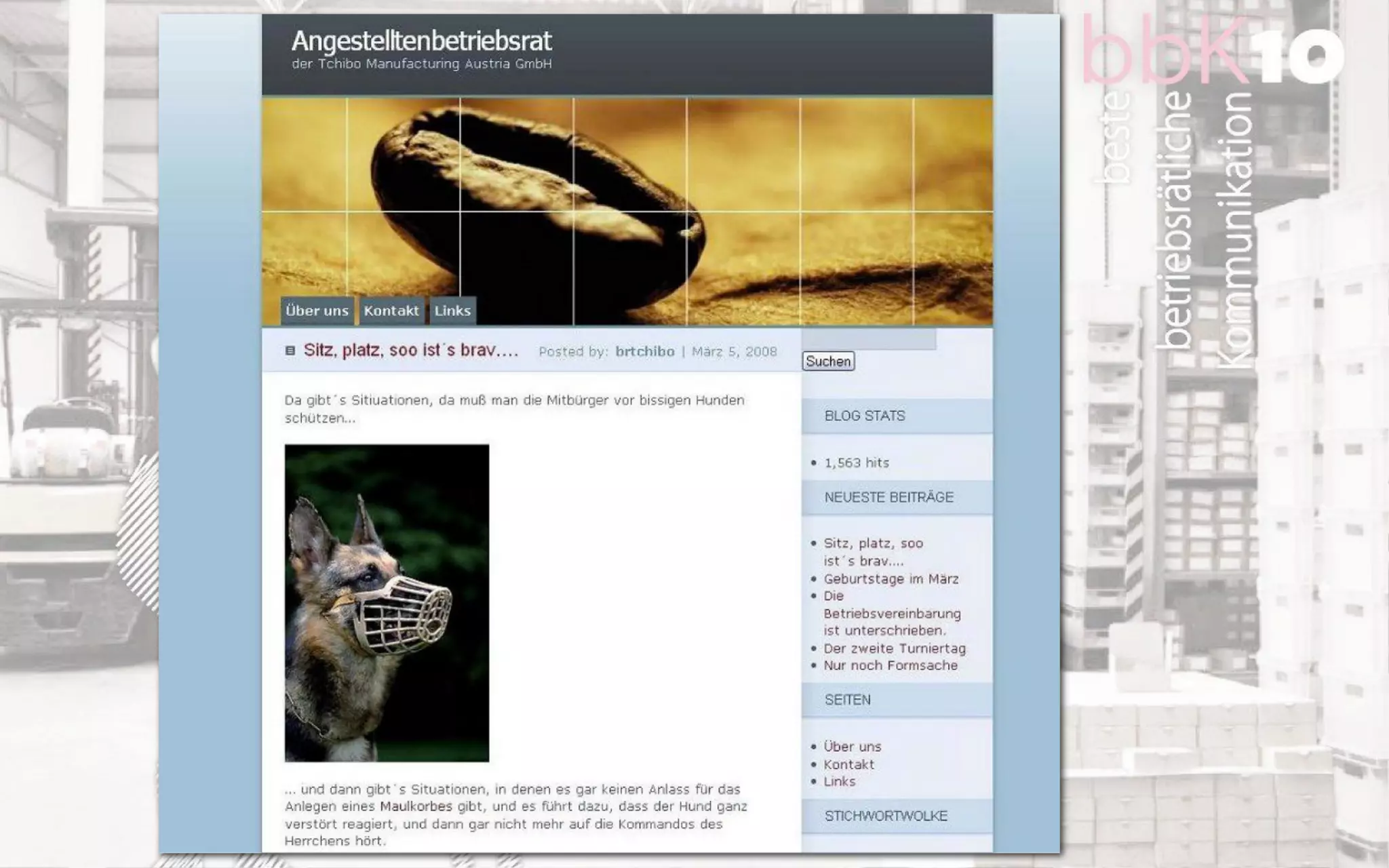Click Links in the Seiten sidebar list

pyautogui.click(x=839, y=781)
